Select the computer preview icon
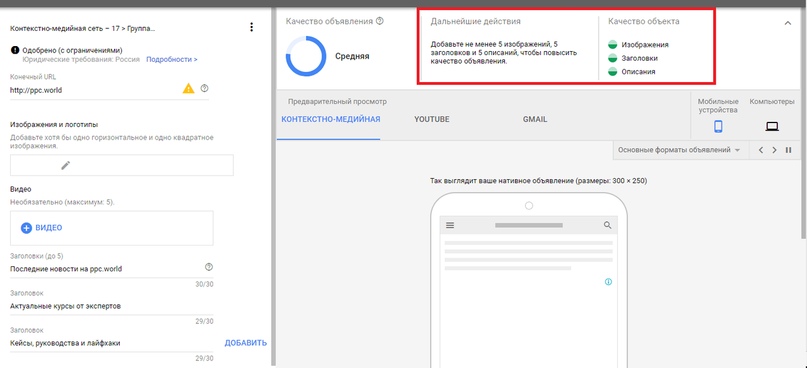This screenshot has width=807, height=368. (772, 126)
